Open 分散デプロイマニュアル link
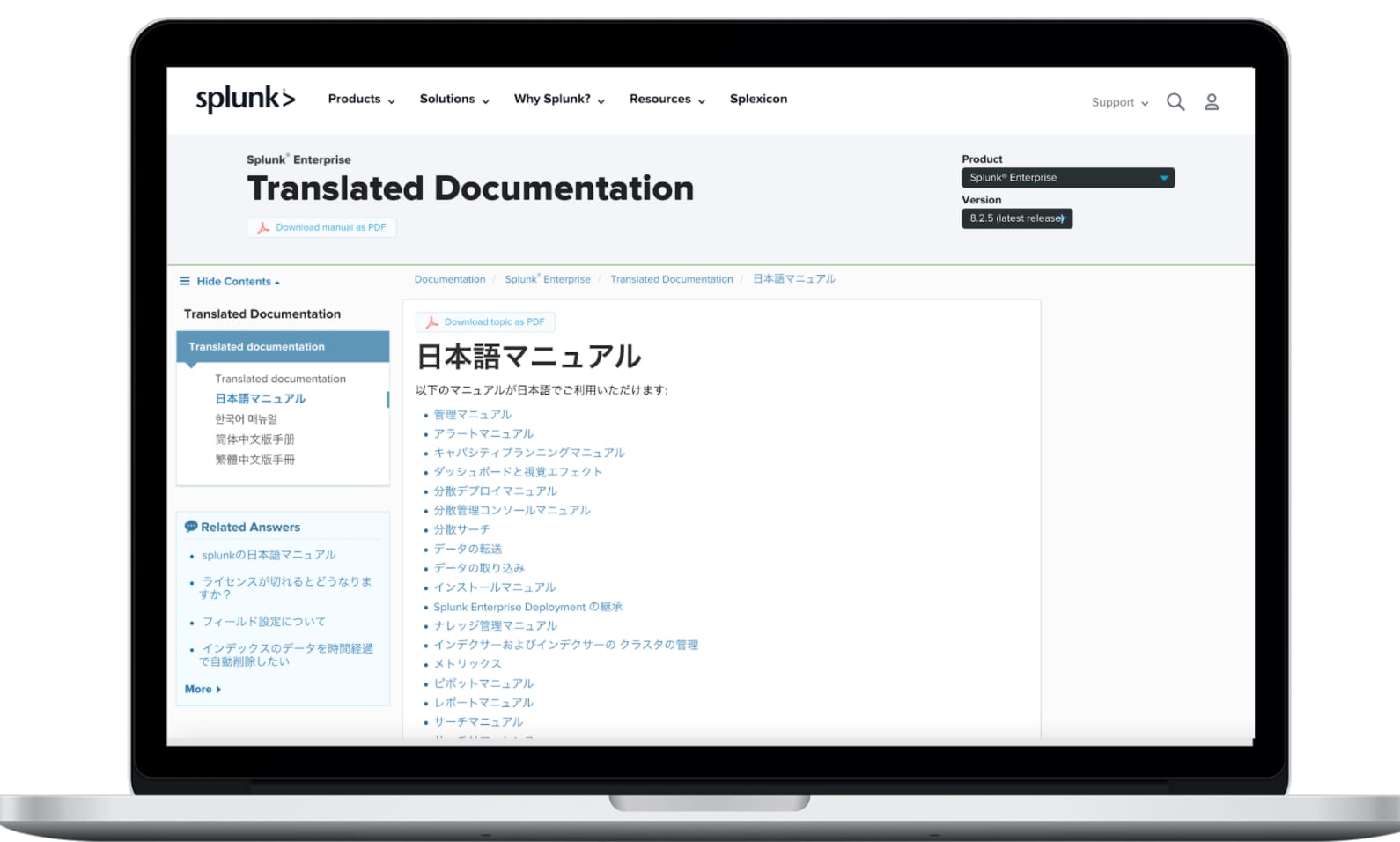 point(495,491)
